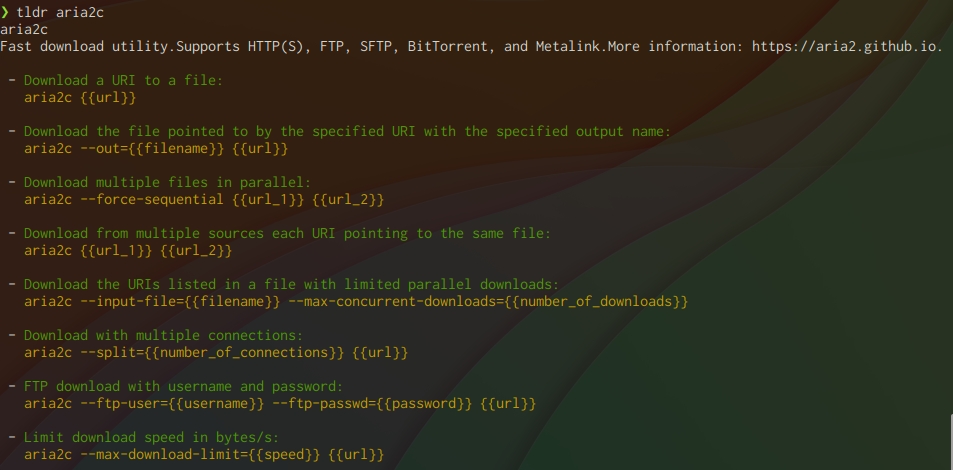Click the "--force-sequential" option text
The height and width of the screenshot is (470, 953).
(152, 199)
